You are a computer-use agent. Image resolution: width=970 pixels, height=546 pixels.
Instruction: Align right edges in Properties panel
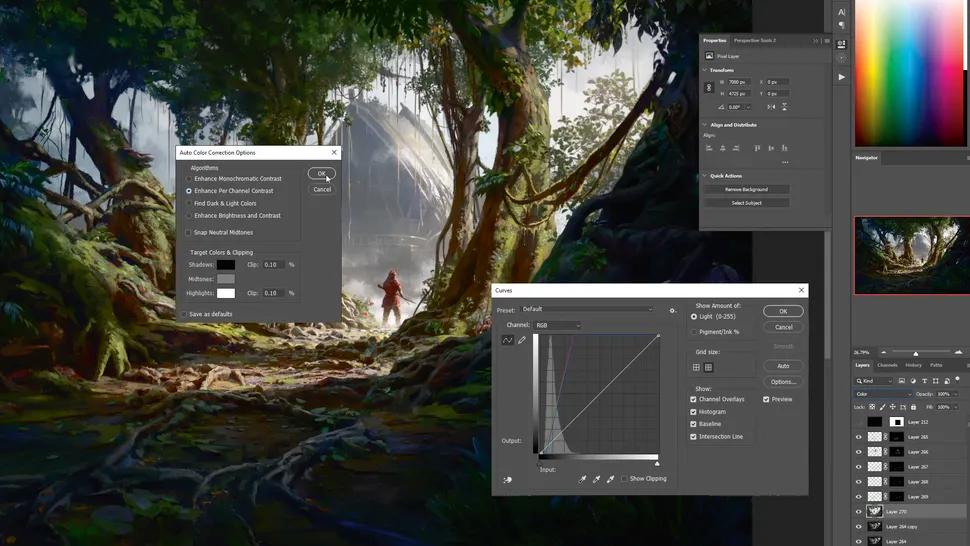736,148
